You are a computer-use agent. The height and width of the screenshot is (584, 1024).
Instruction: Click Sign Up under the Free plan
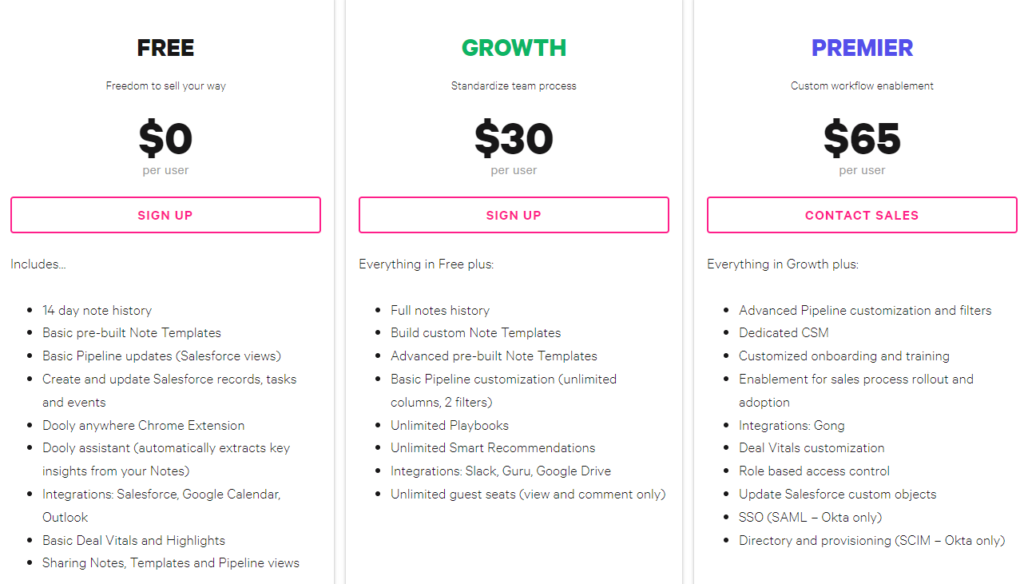[x=165, y=215]
